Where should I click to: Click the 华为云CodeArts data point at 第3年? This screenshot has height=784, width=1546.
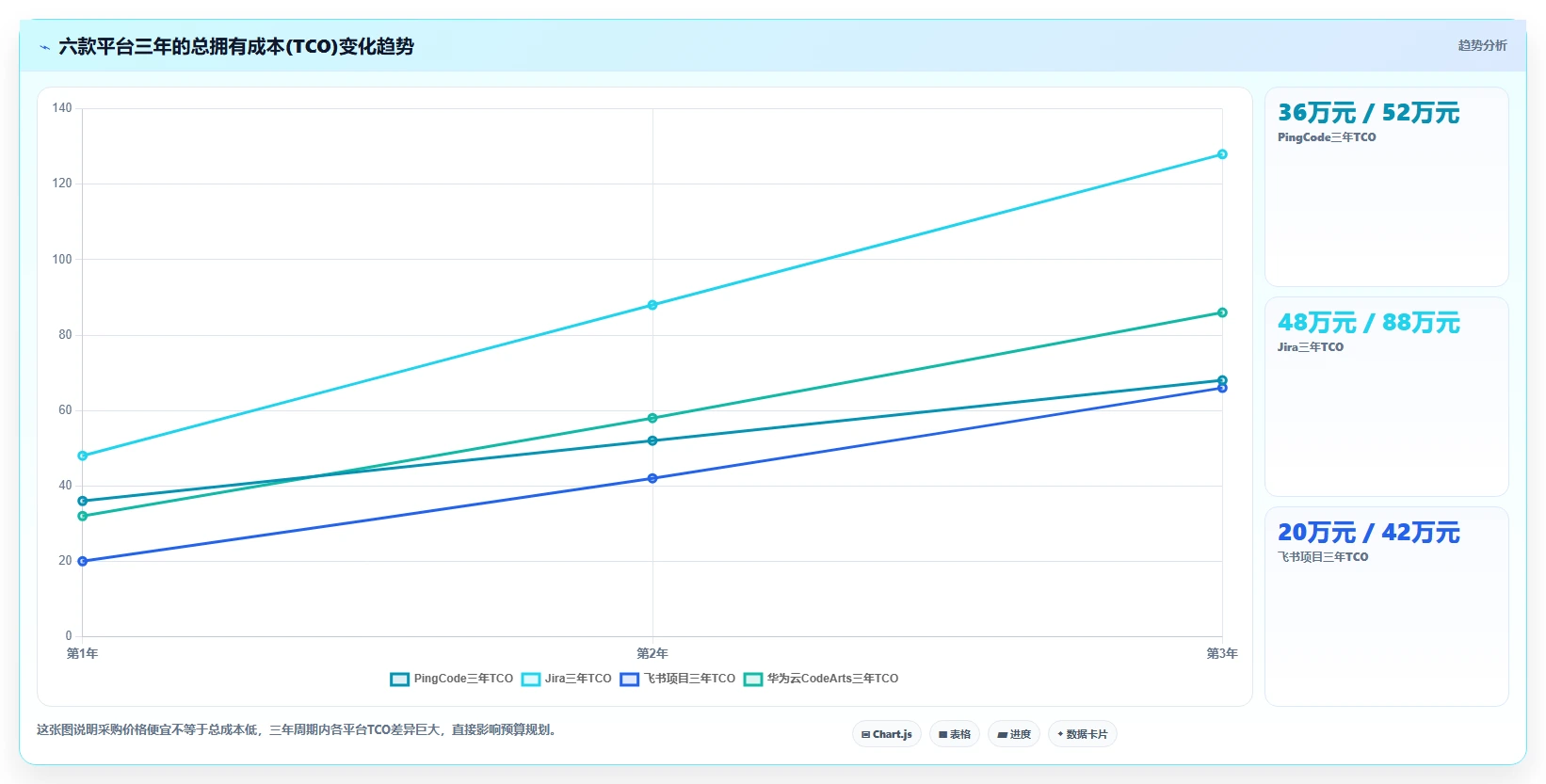[x=1222, y=312]
